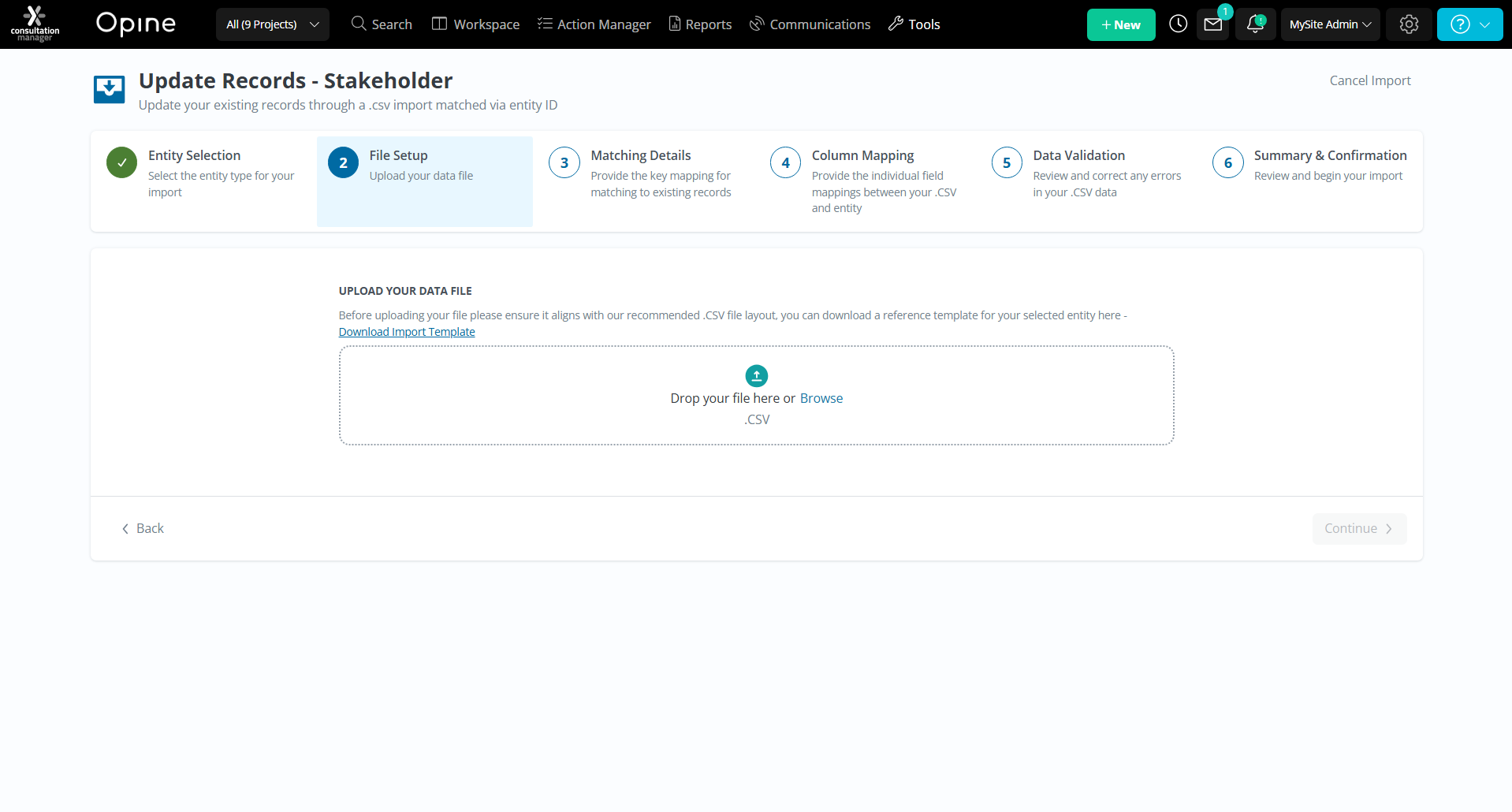Viewport: 1512px width, 812px height.
Task: Go Back to the previous step
Action: 143,528
